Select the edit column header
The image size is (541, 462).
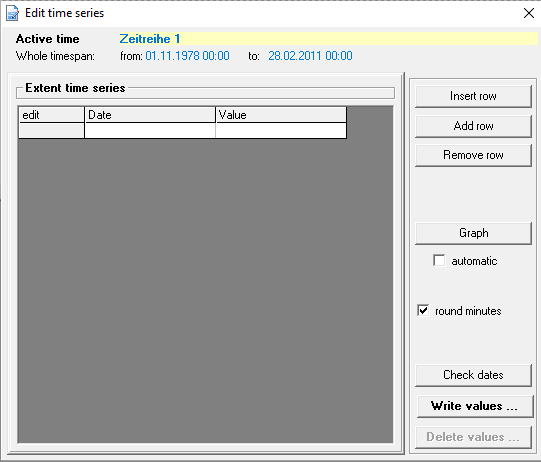coord(51,115)
